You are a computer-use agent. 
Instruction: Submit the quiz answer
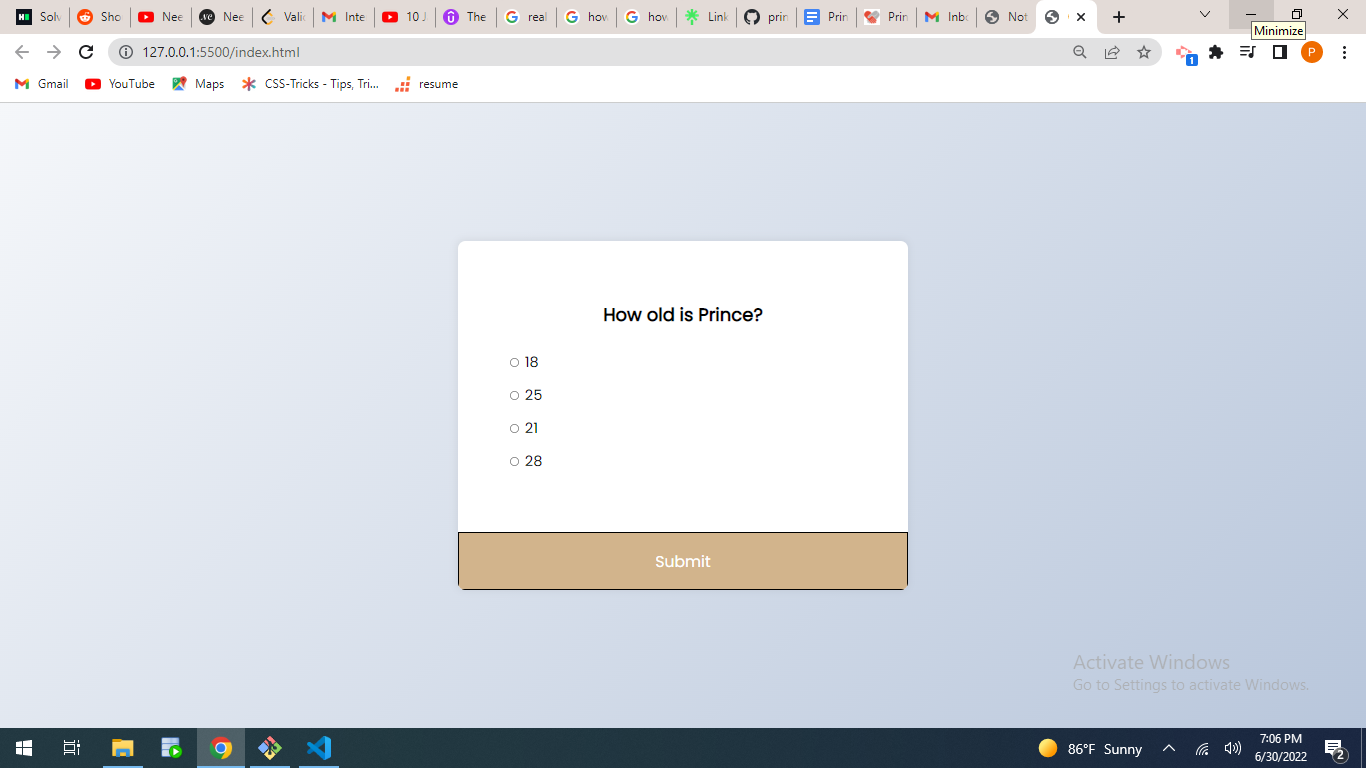682,561
